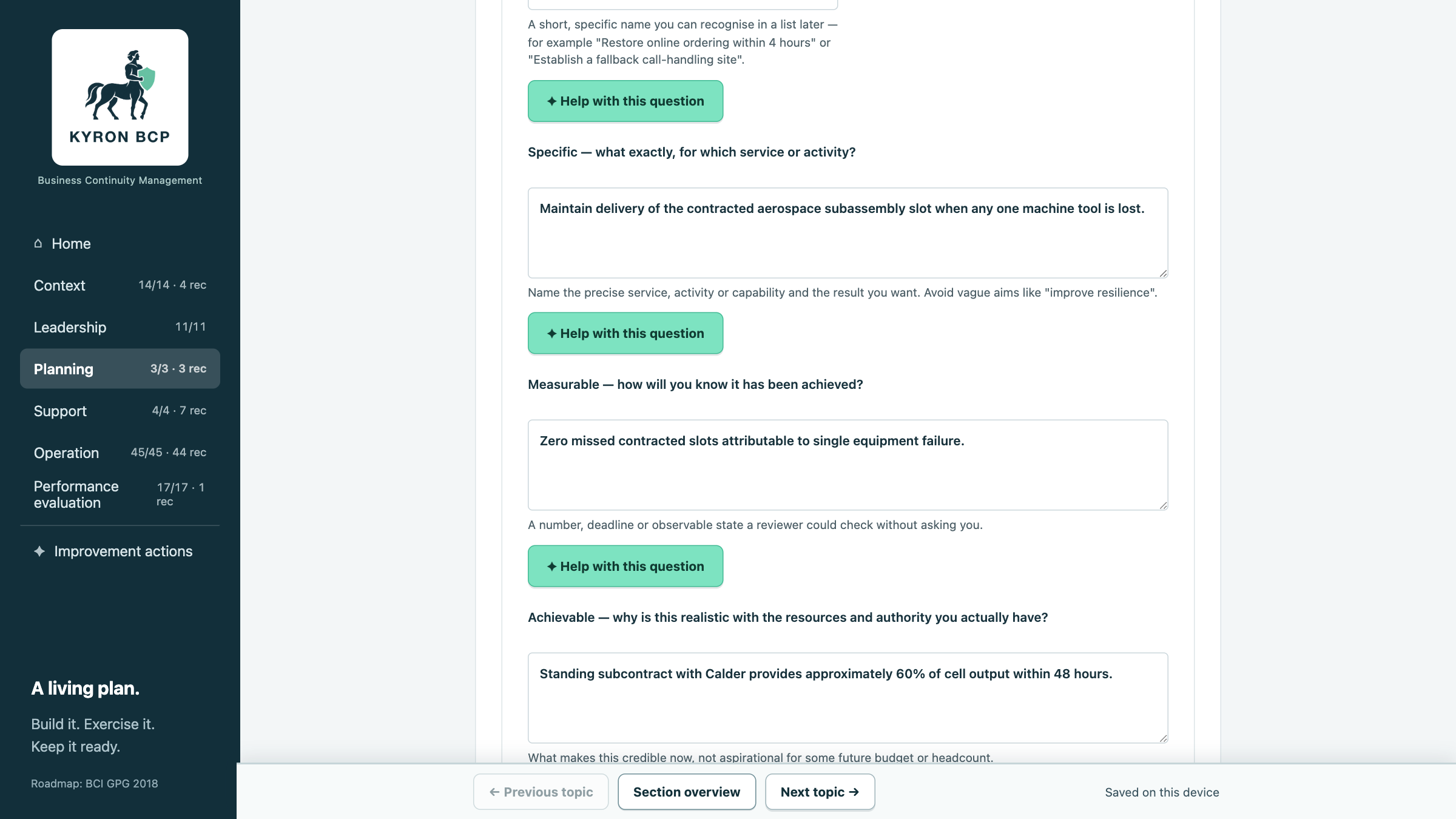The height and width of the screenshot is (819, 1456).
Task: Open the Section overview
Action: tap(687, 792)
